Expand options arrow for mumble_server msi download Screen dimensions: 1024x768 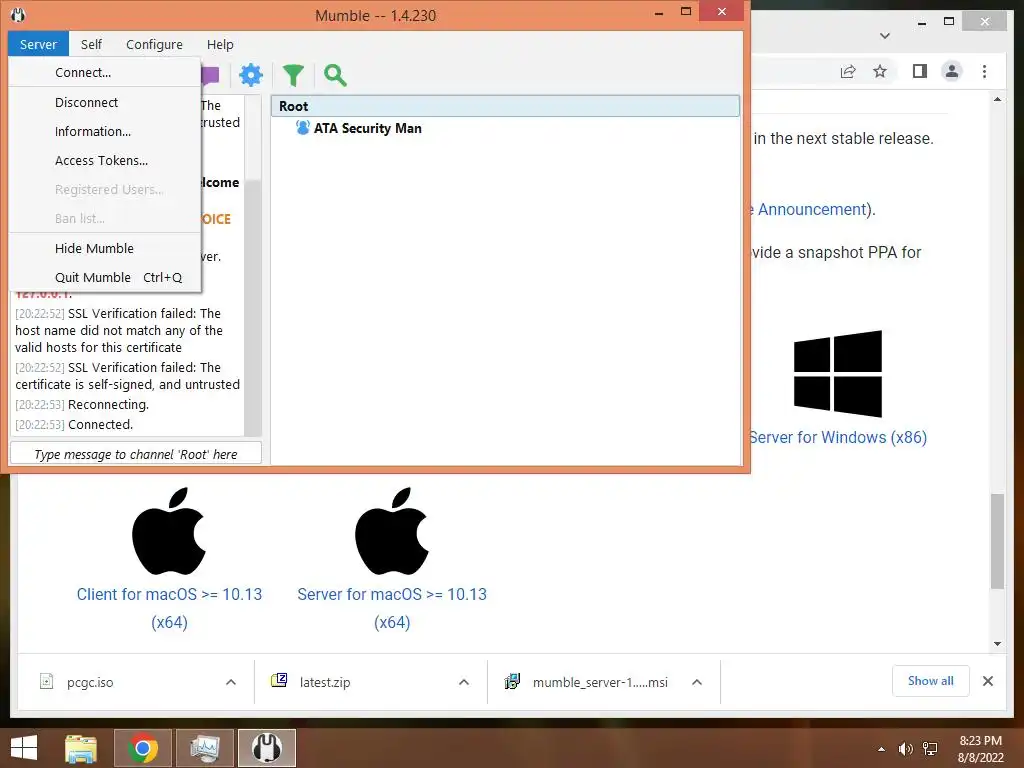pos(697,682)
